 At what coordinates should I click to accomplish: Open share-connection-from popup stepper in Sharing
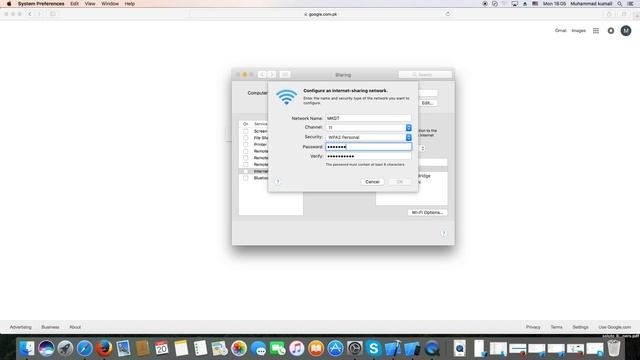(422, 148)
